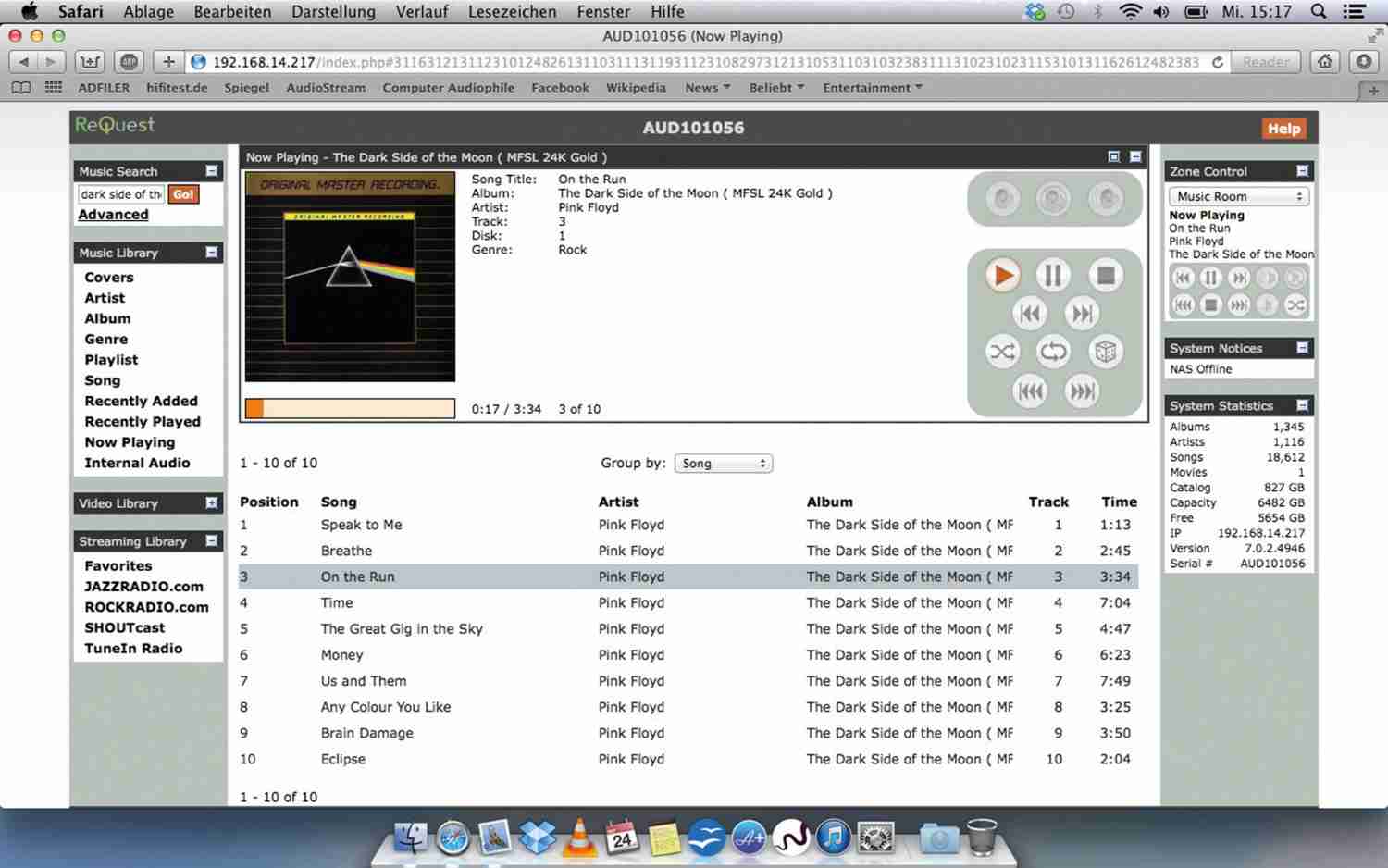Open the News bookmarks folder dropdown

[x=707, y=88]
